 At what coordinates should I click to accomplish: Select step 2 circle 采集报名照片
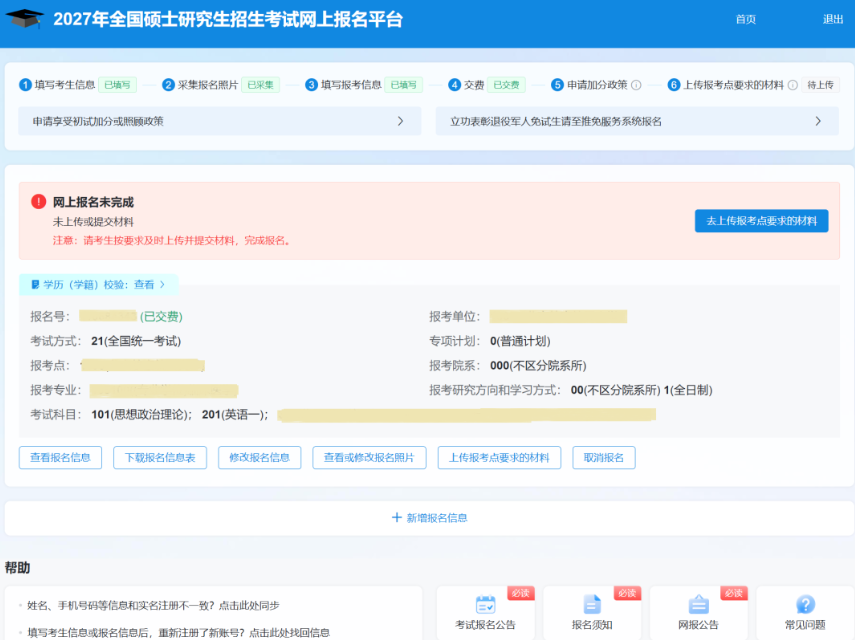tap(168, 85)
